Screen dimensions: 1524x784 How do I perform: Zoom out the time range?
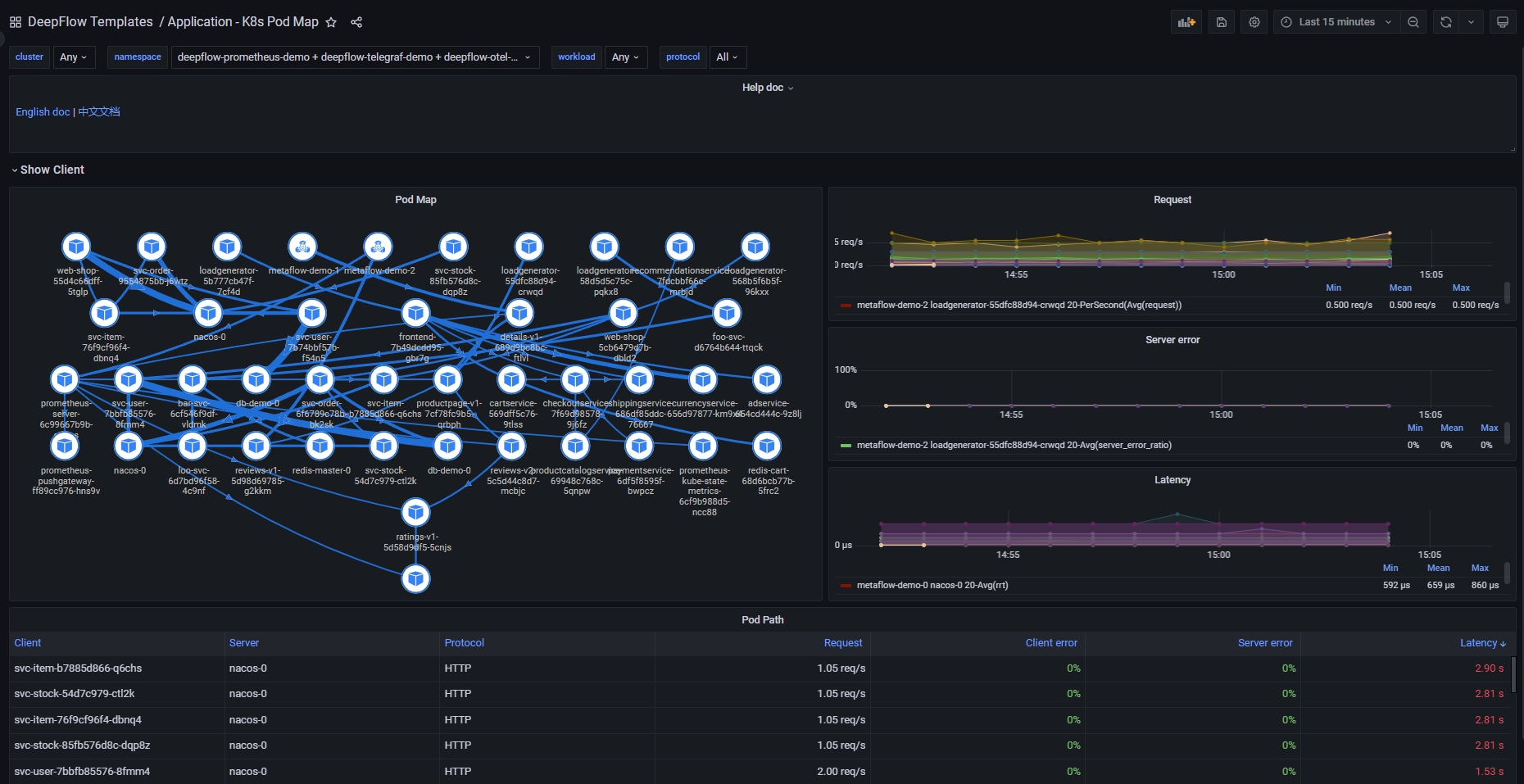[x=1413, y=22]
